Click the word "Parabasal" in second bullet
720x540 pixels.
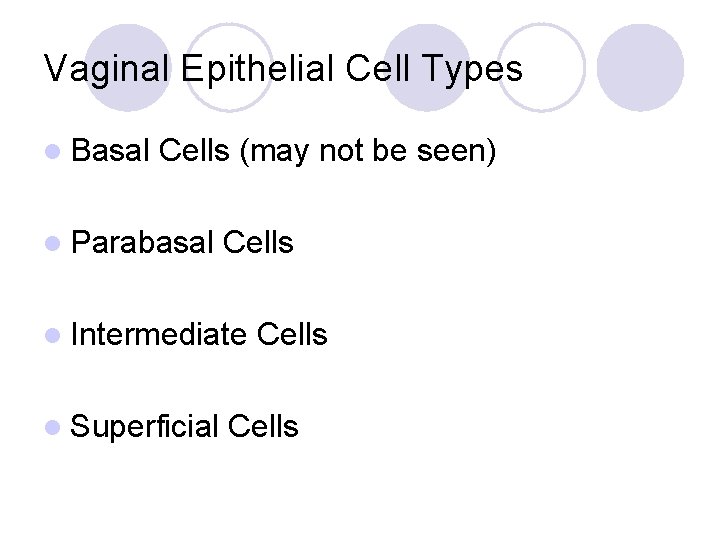click(143, 243)
